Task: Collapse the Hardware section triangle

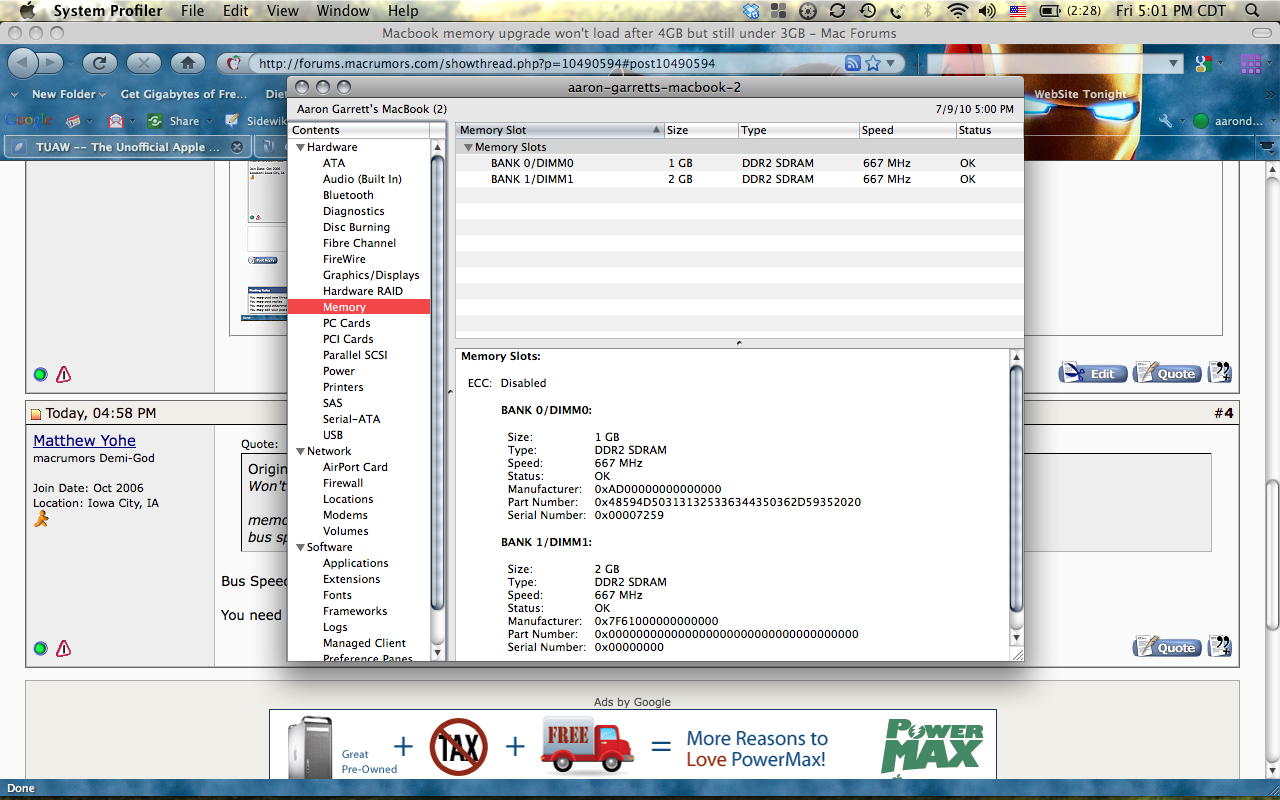Action: click(x=300, y=147)
